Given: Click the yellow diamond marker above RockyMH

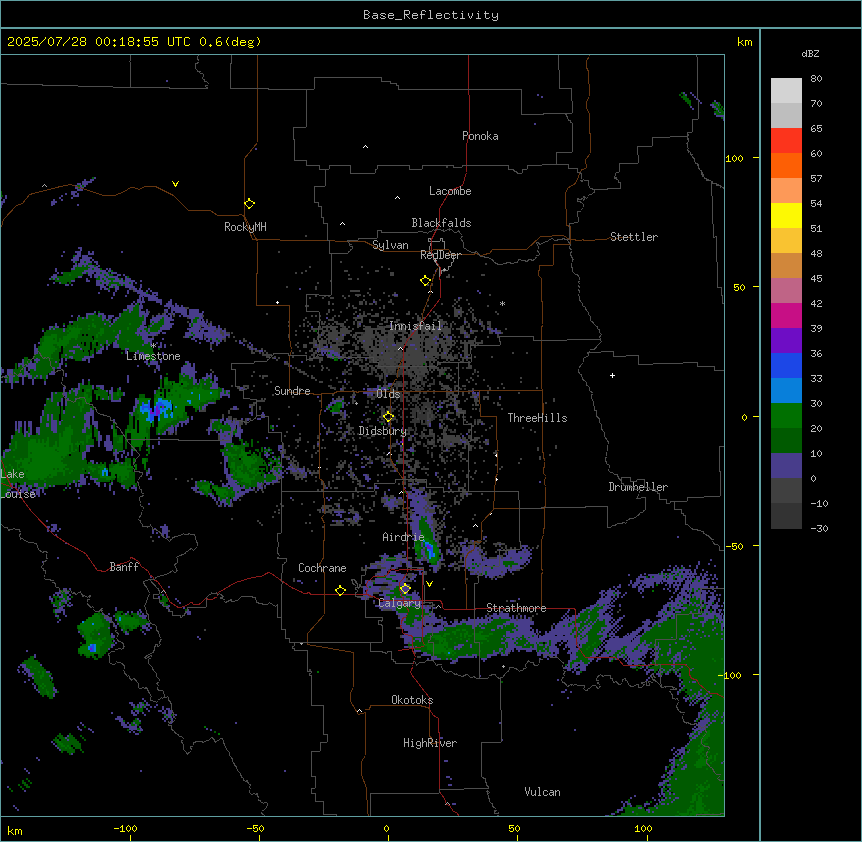Looking at the screenshot, I should [249, 204].
